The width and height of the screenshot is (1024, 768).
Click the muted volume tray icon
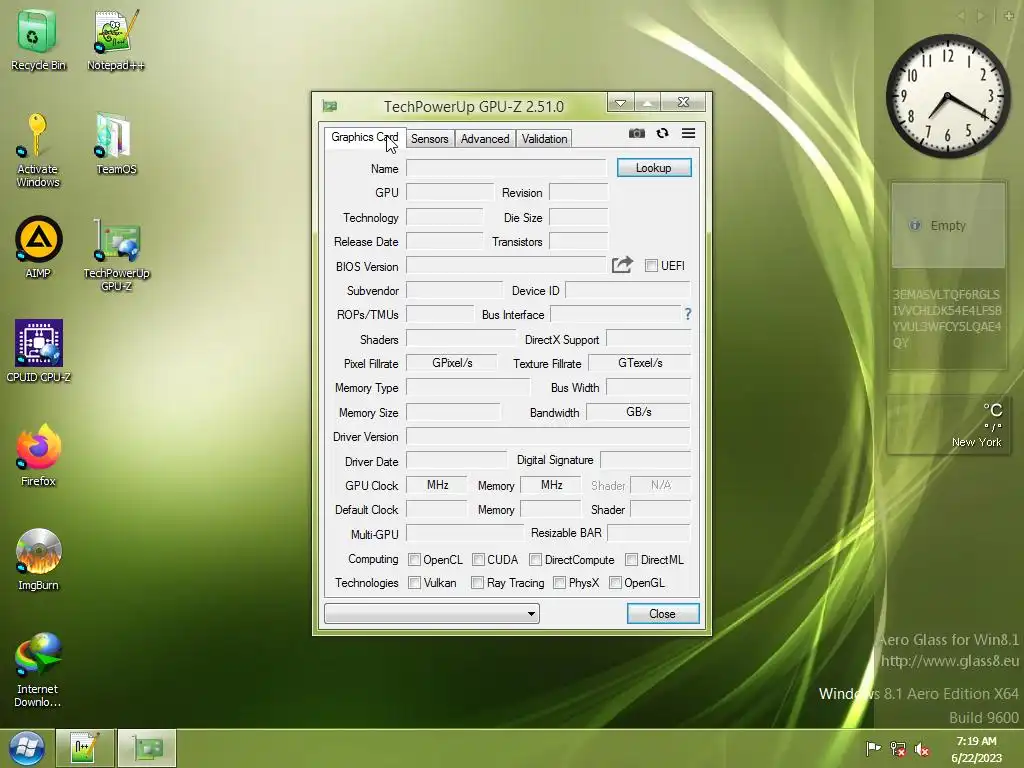point(922,748)
